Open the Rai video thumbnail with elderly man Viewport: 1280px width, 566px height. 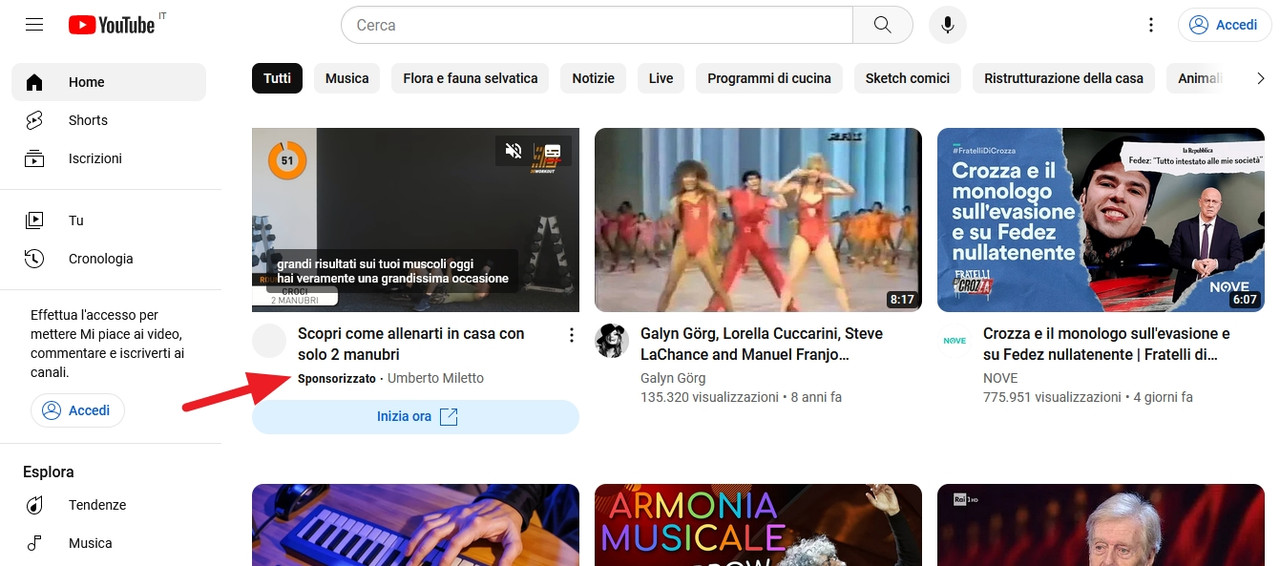click(x=1101, y=525)
